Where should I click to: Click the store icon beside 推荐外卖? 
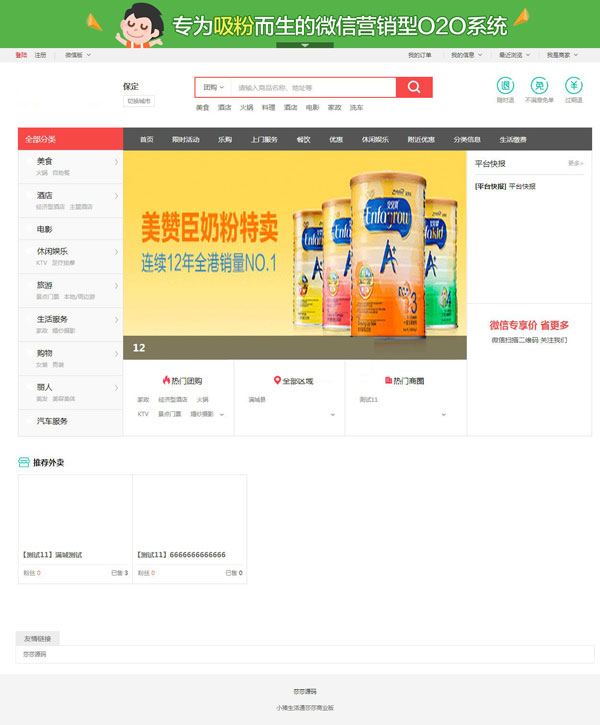24,462
